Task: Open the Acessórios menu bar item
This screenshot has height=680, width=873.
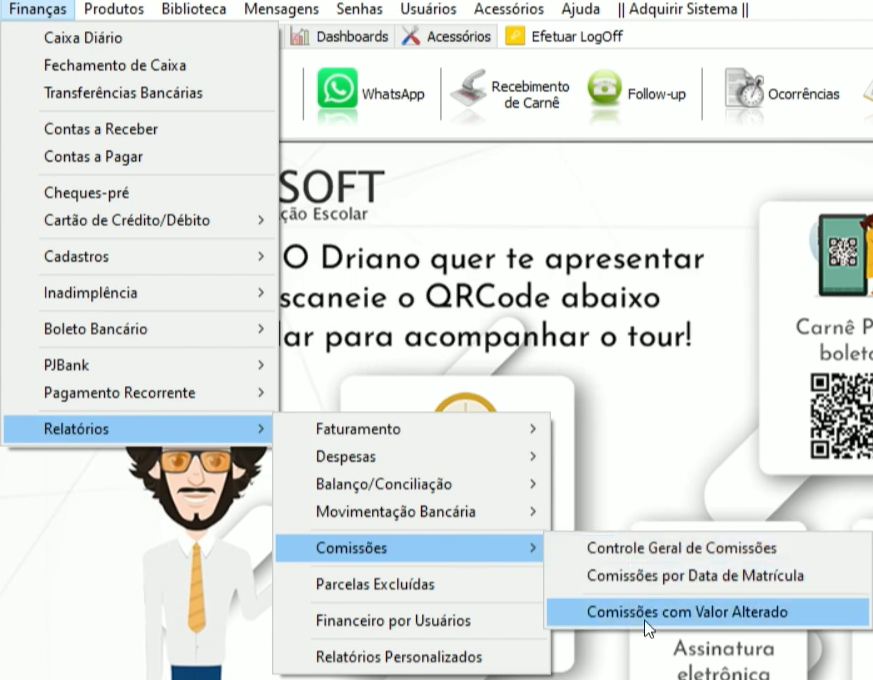Action: (509, 9)
